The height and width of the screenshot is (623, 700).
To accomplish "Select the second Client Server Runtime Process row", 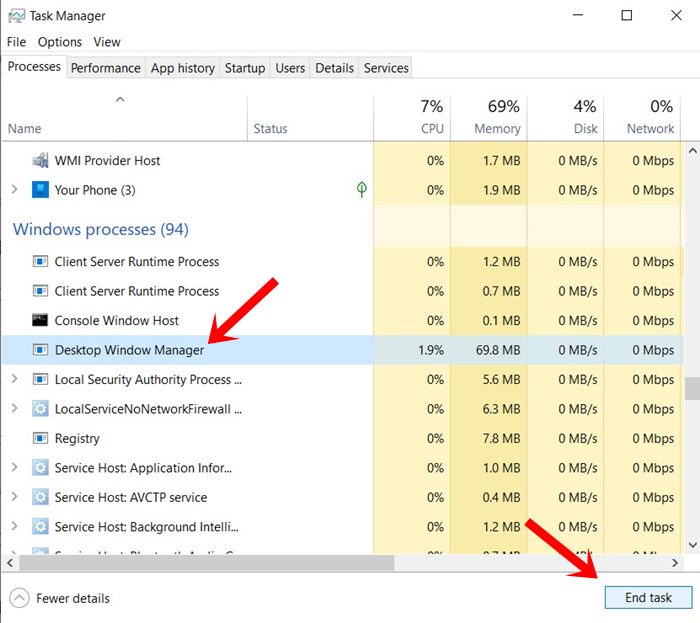I will [343, 291].
